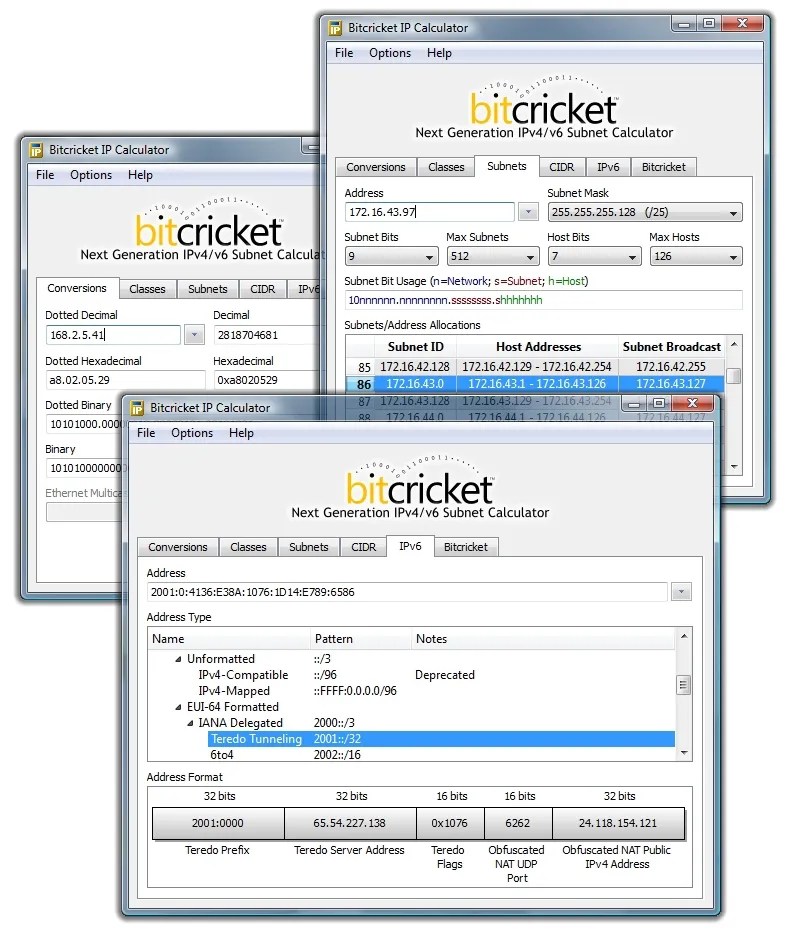The height and width of the screenshot is (938, 802).
Task: Click the app icon on the Conversions window title bar
Action: [37, 148]
